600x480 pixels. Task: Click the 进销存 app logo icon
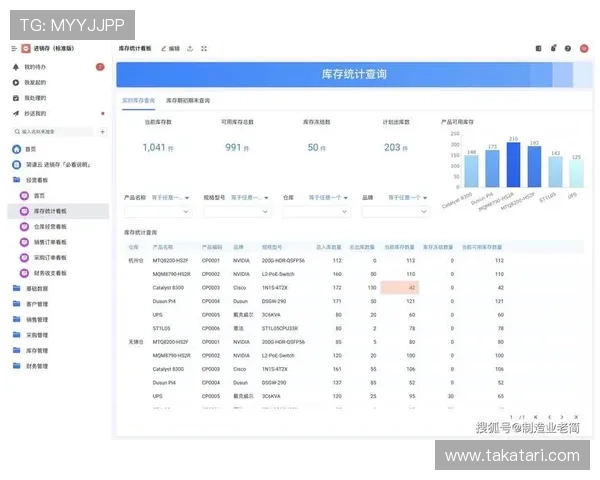point(26,49)
